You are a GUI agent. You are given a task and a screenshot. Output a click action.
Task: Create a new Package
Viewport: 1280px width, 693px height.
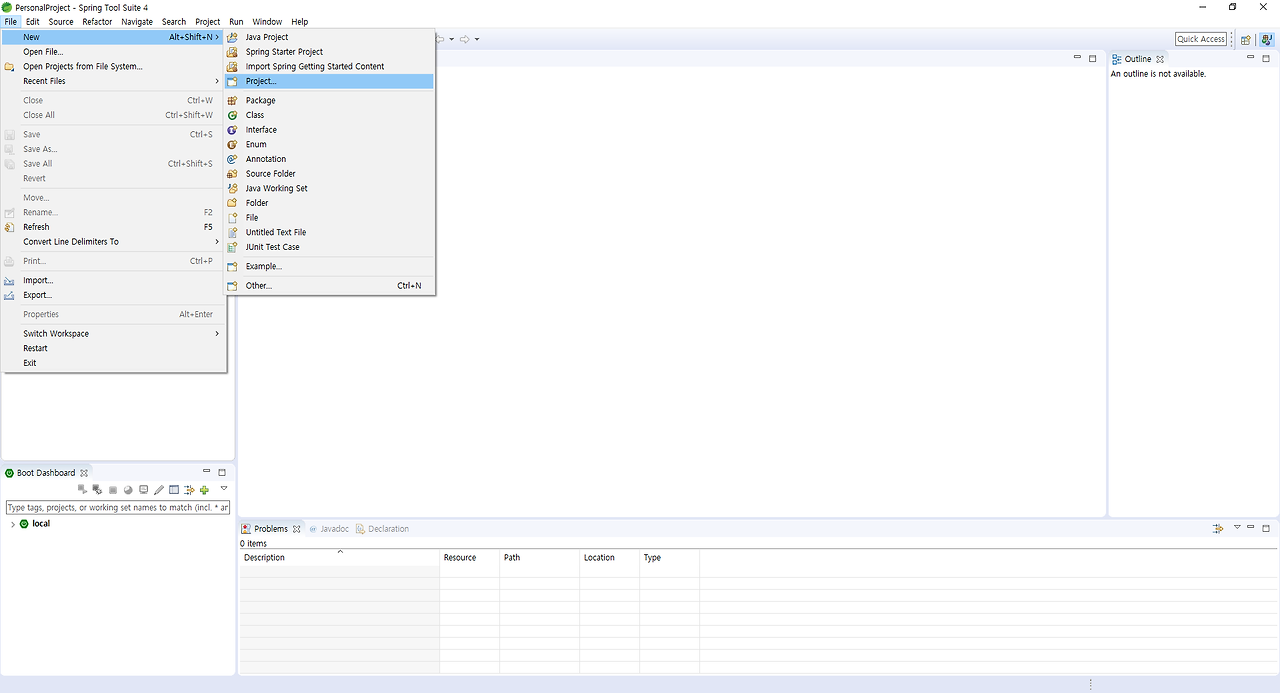click(x=330, y=101)
